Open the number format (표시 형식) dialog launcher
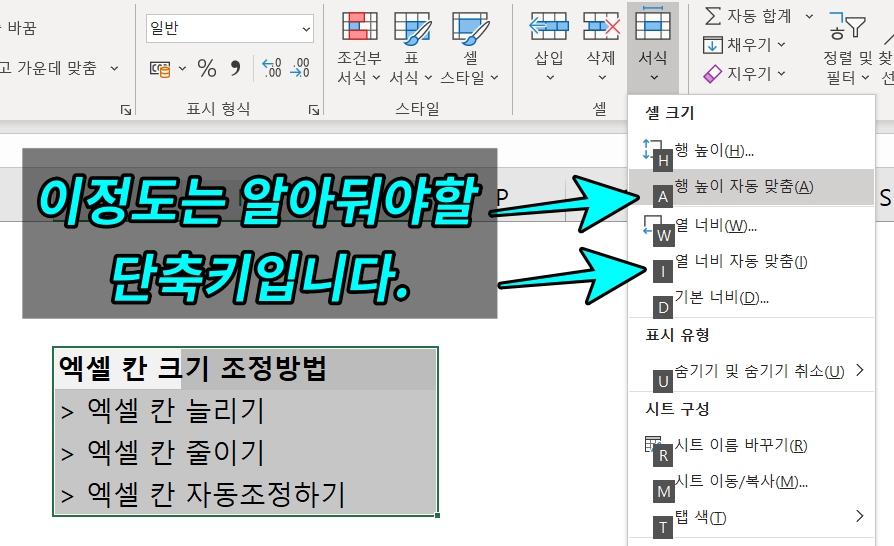This screenshot has height=546, width=894. pyautogui.click(x=314, y=110)
